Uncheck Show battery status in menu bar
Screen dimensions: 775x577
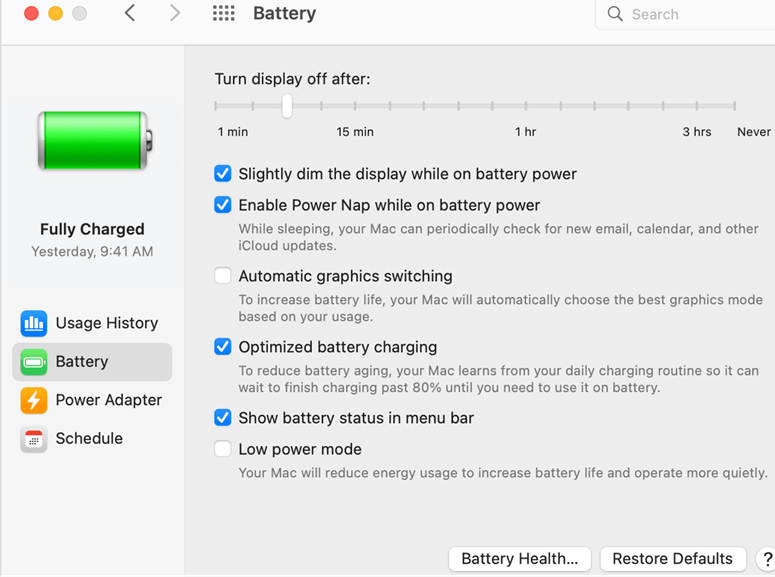pyautogui.click(x=222, y=418)
